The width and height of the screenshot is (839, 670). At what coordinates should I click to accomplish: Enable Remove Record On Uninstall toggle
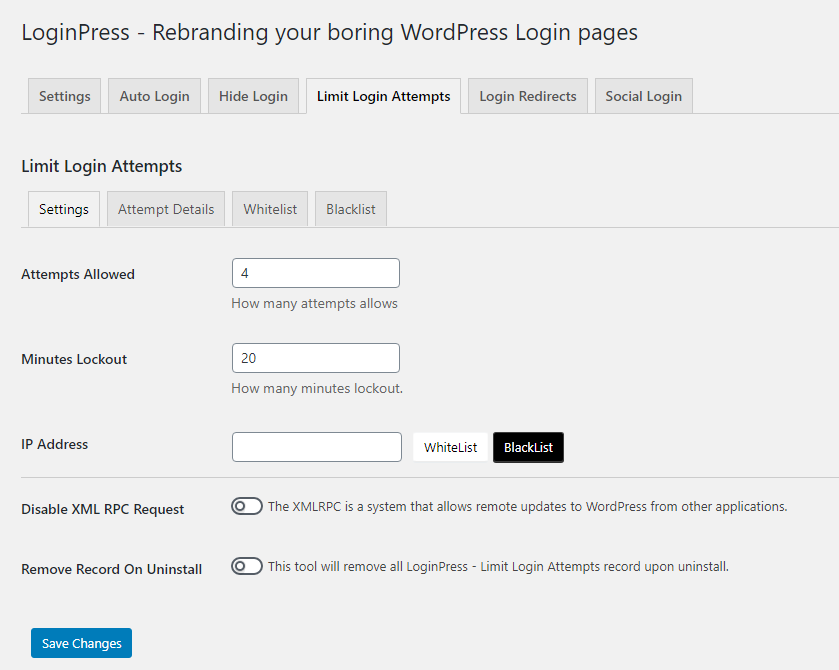point(247,566)
